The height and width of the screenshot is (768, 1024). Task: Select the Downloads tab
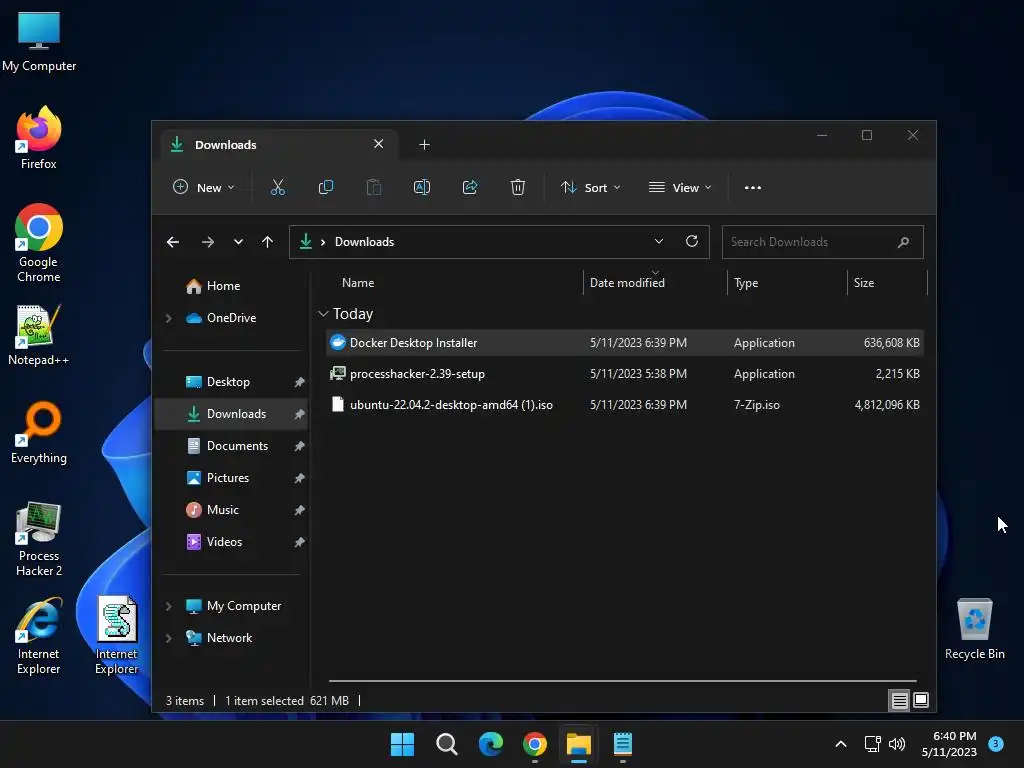(280, 144)
